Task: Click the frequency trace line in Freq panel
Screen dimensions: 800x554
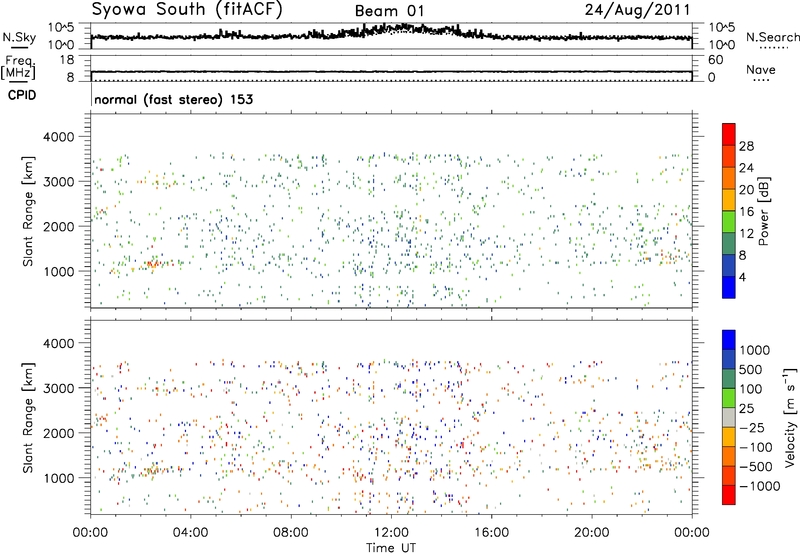Action: click(391, 72)
